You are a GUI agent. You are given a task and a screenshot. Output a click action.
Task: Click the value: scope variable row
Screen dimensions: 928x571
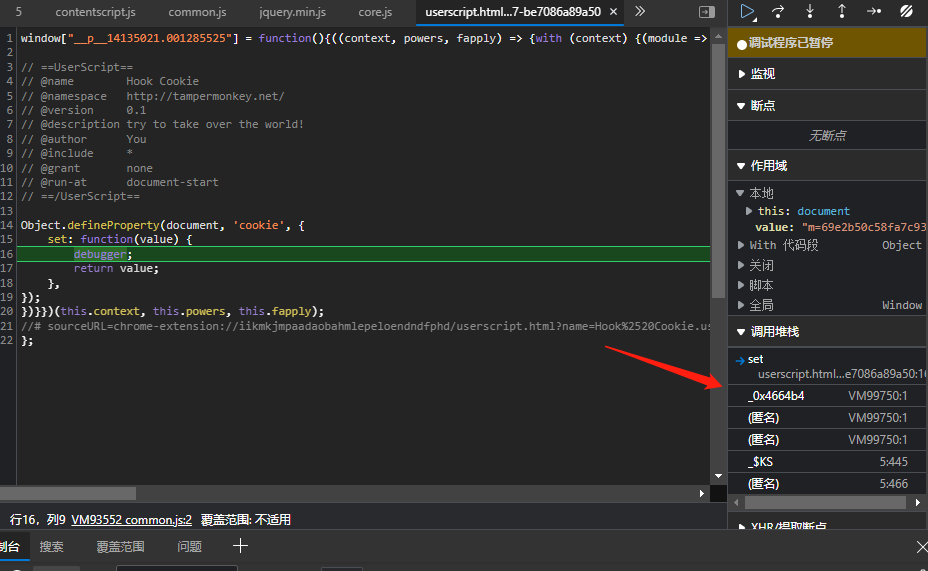840,227
